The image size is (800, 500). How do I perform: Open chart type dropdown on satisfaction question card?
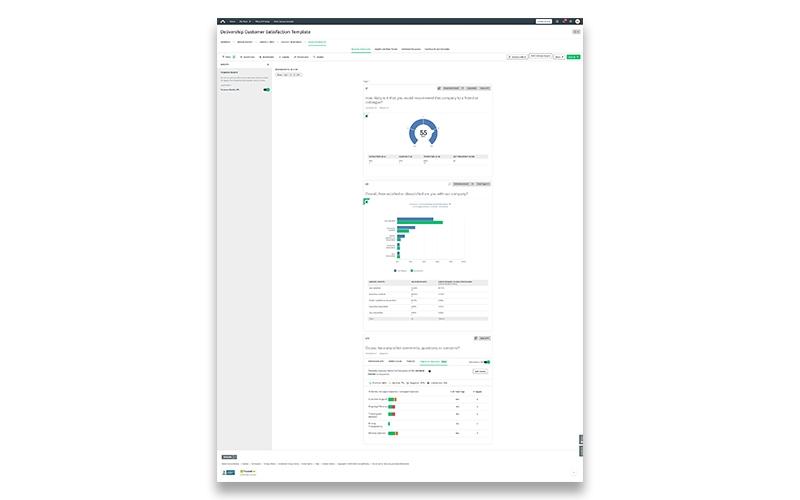tap(464, 184)
